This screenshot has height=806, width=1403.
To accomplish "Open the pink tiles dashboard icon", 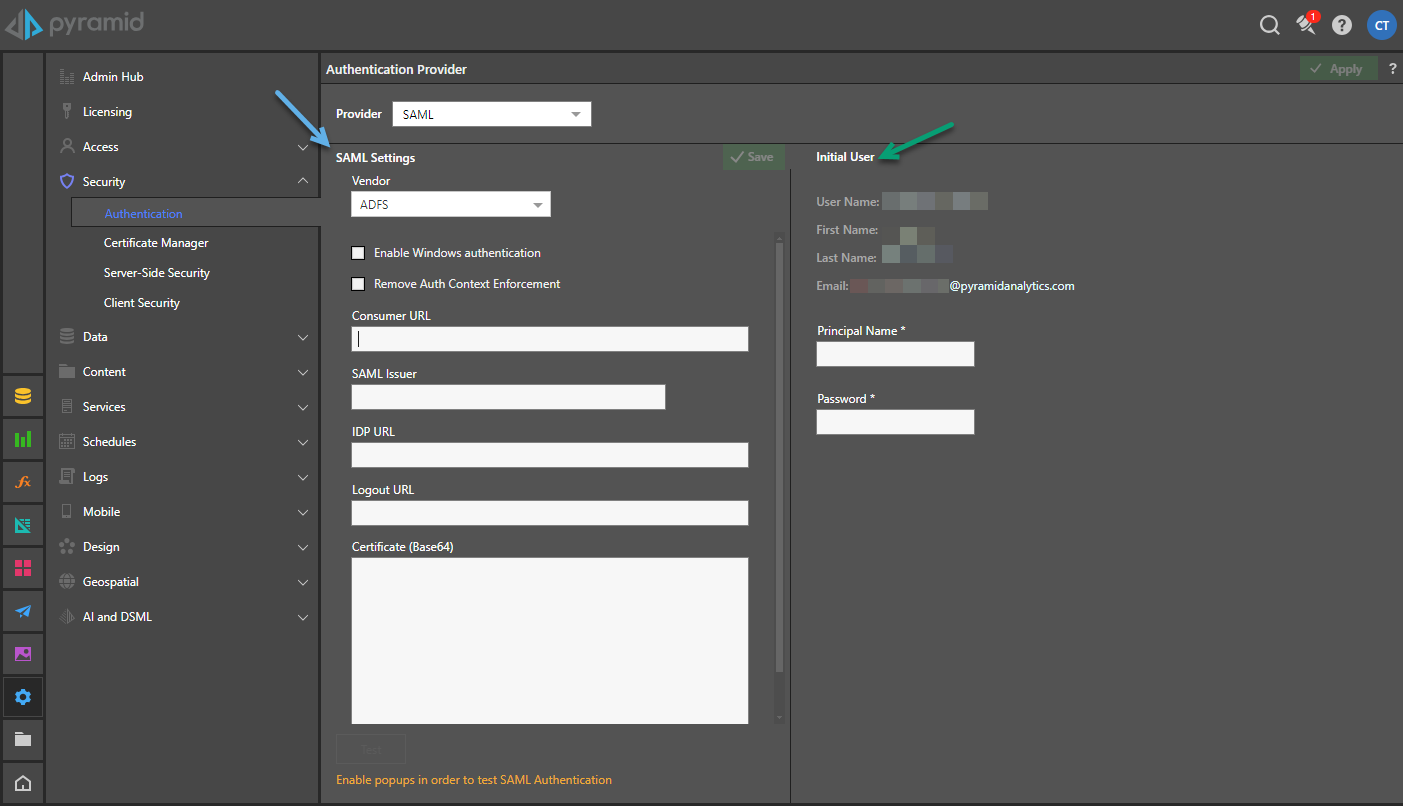I will 23,568.
